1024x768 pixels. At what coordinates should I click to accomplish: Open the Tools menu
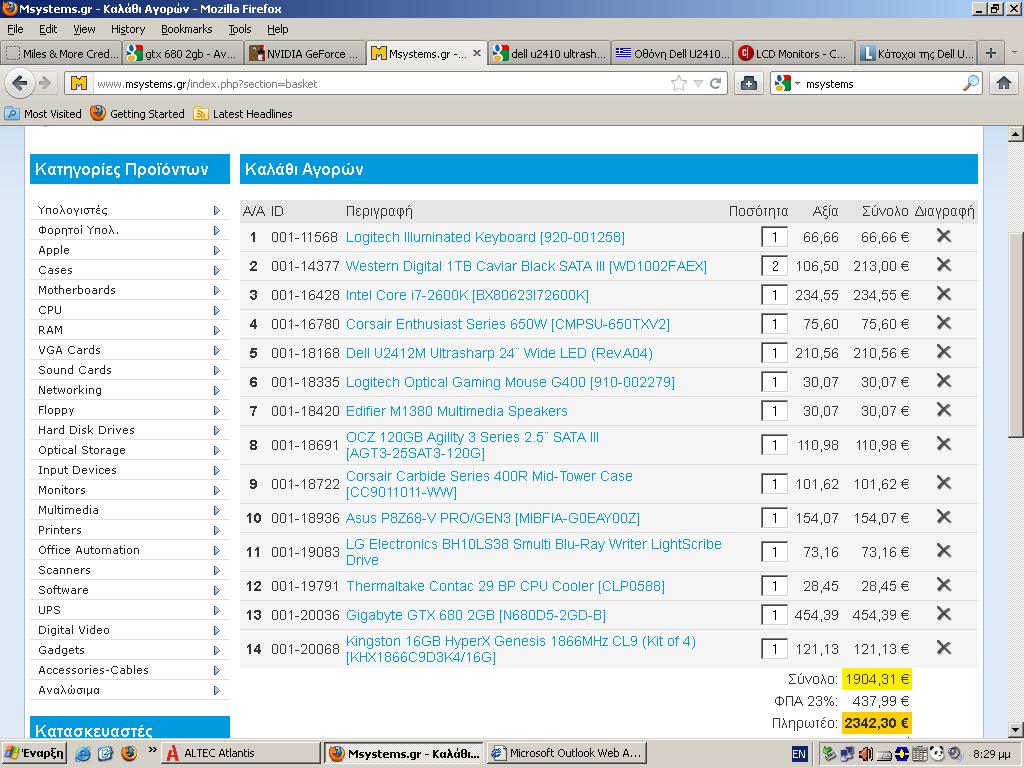click(240, 29)
